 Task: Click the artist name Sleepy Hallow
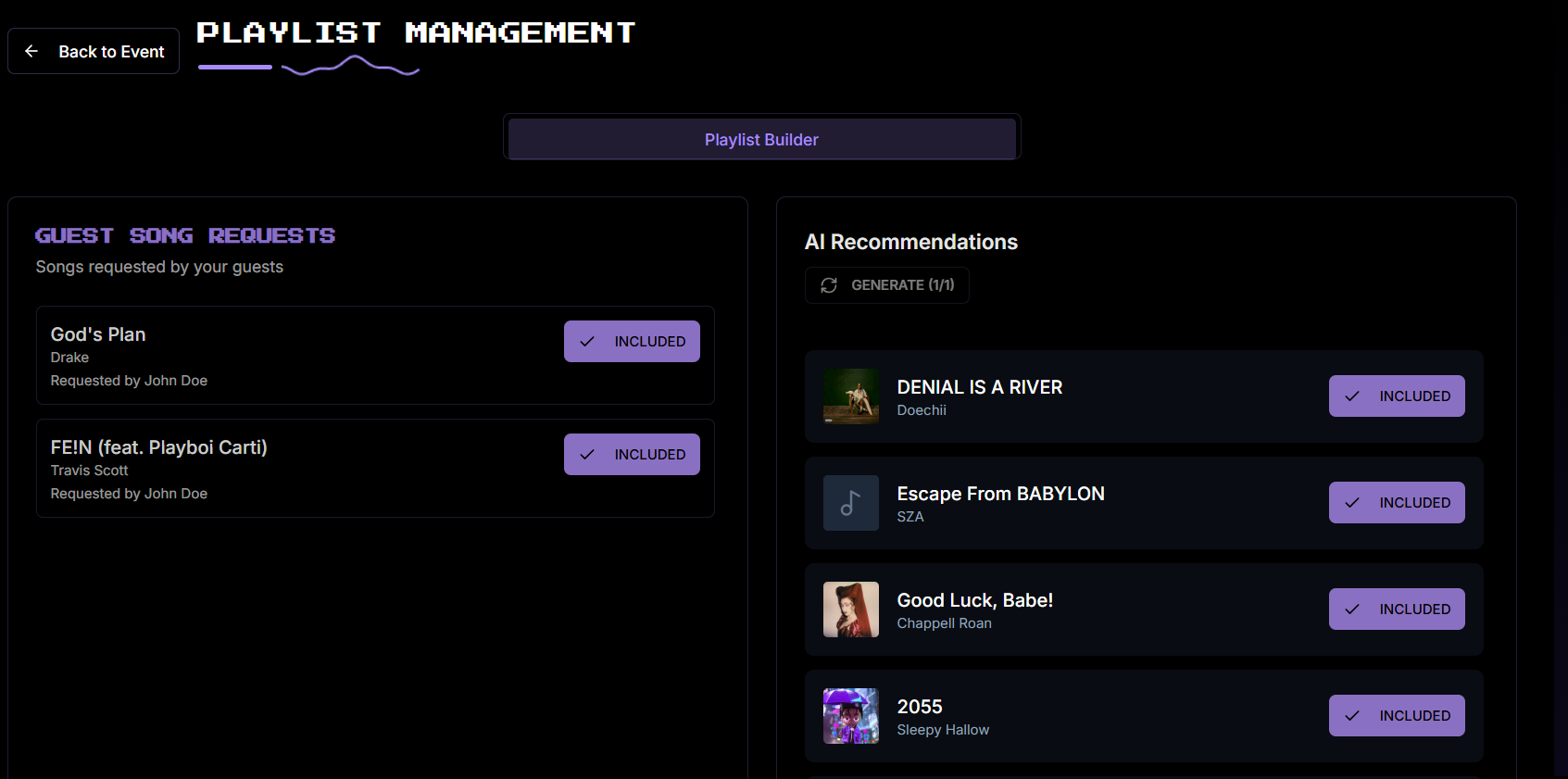(943, 730)
